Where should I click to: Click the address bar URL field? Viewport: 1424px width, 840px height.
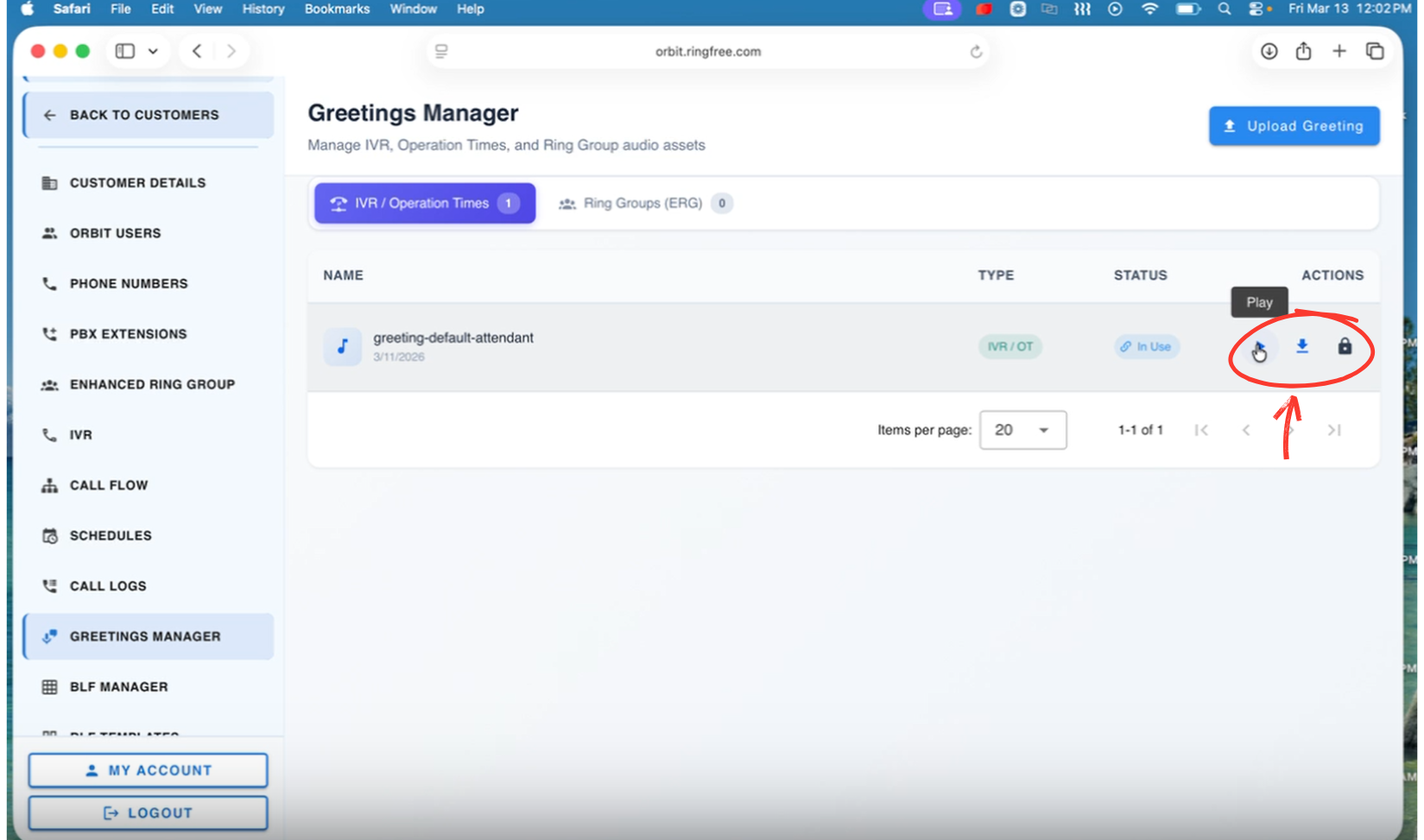click(707, 52)
